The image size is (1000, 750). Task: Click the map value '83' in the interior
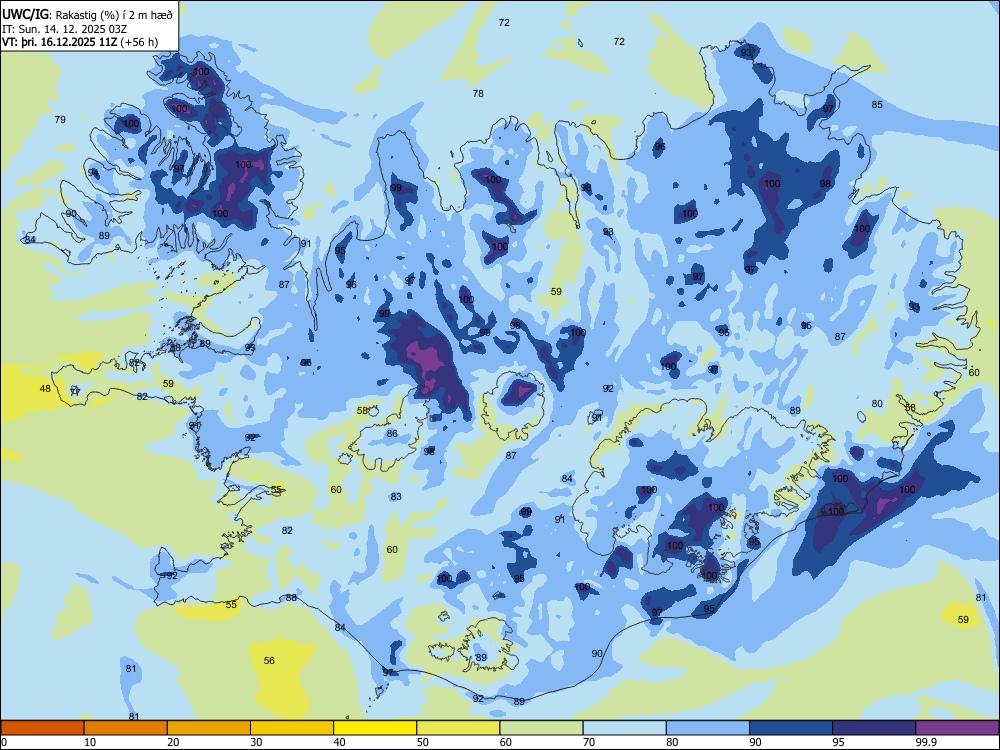[x=396, y=496]
